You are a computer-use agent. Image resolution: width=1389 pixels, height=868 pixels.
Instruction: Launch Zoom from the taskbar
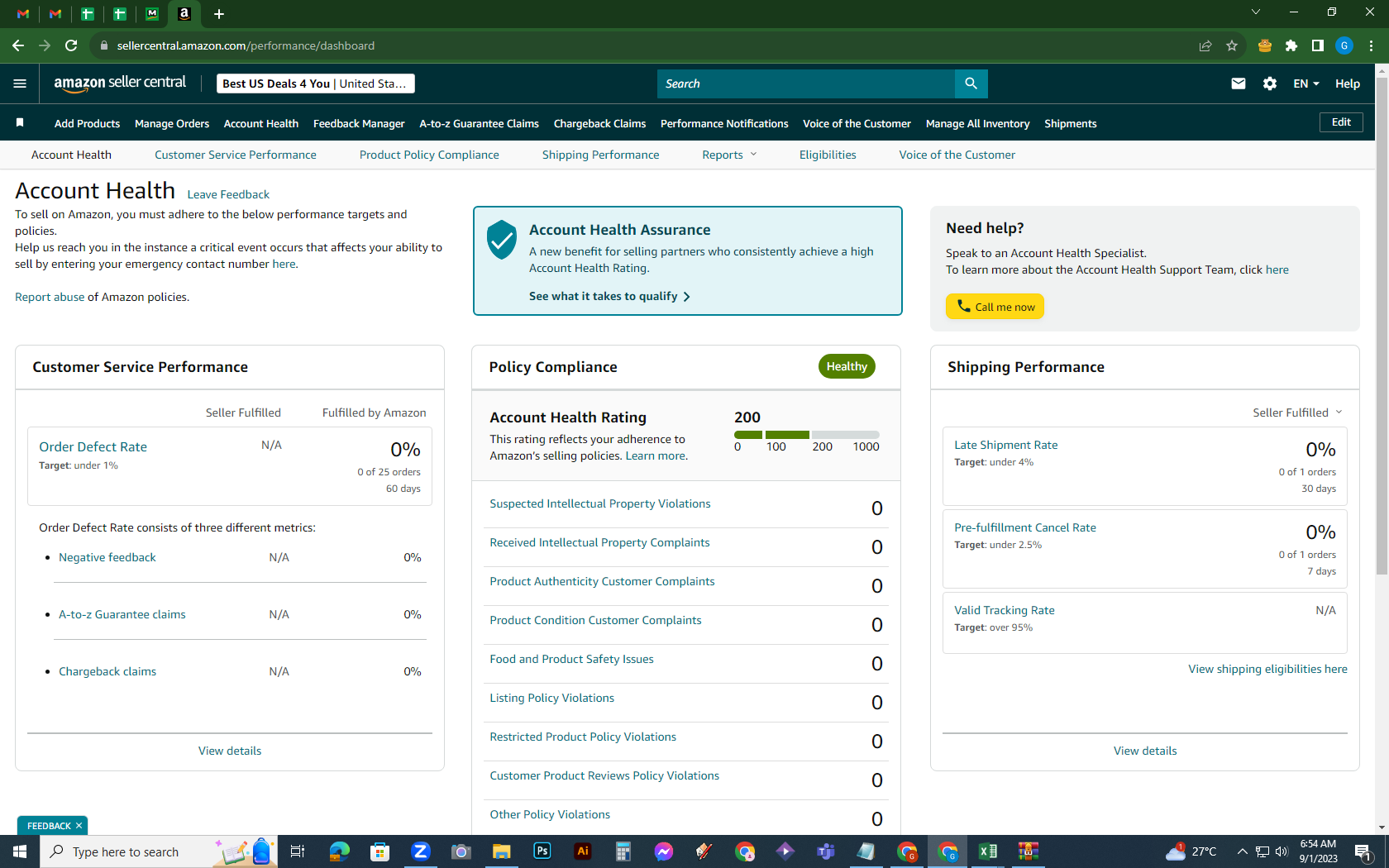click(421, 851)
